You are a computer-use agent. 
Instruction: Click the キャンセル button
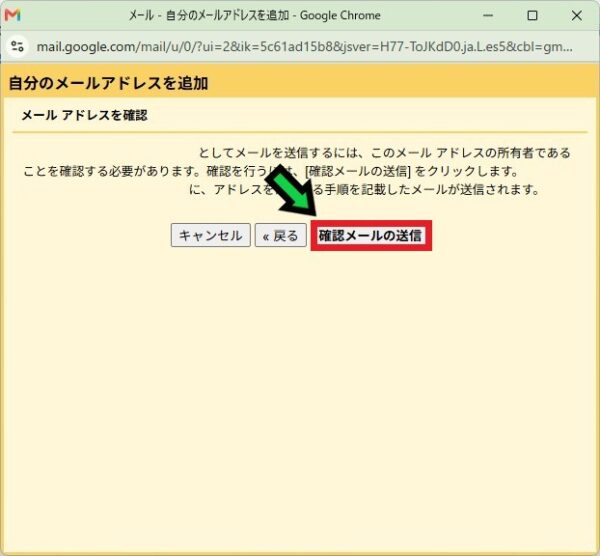tap(210, 235)
